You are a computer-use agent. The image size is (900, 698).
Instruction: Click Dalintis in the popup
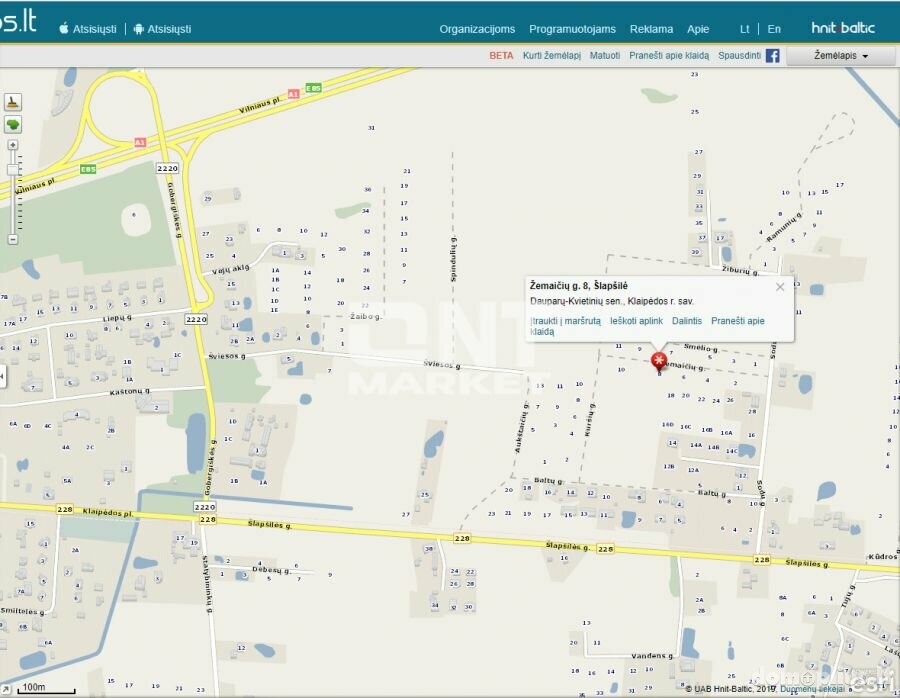pos(687,321)
